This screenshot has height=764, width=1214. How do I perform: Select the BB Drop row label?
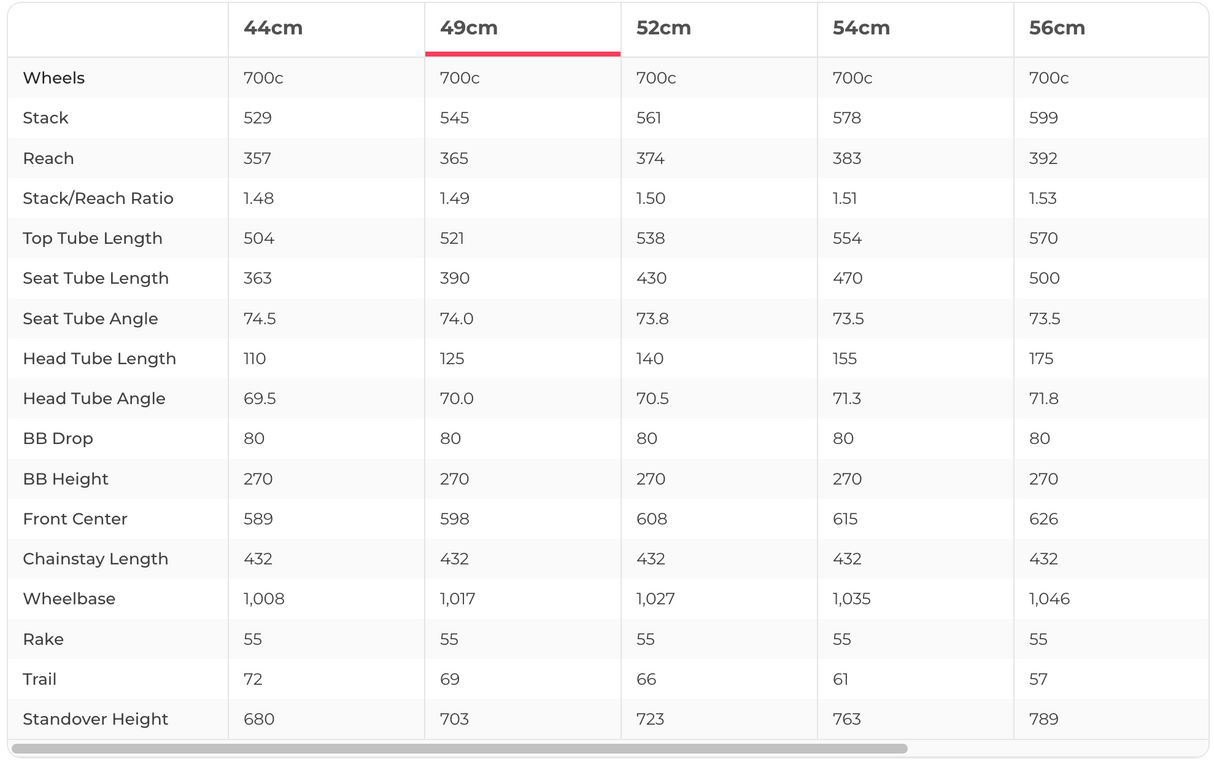(58, 438)
